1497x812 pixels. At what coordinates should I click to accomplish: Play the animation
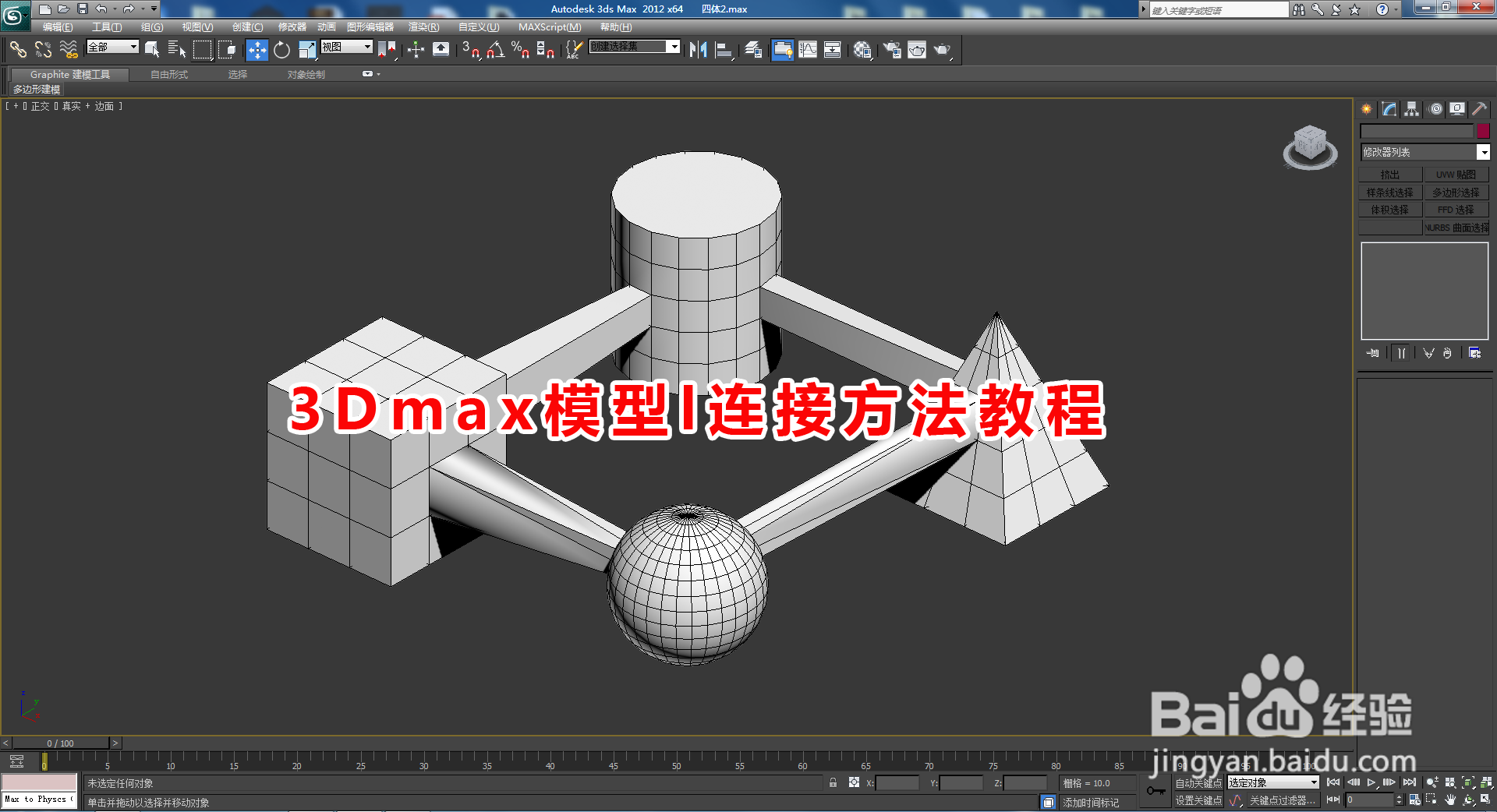1371,782
